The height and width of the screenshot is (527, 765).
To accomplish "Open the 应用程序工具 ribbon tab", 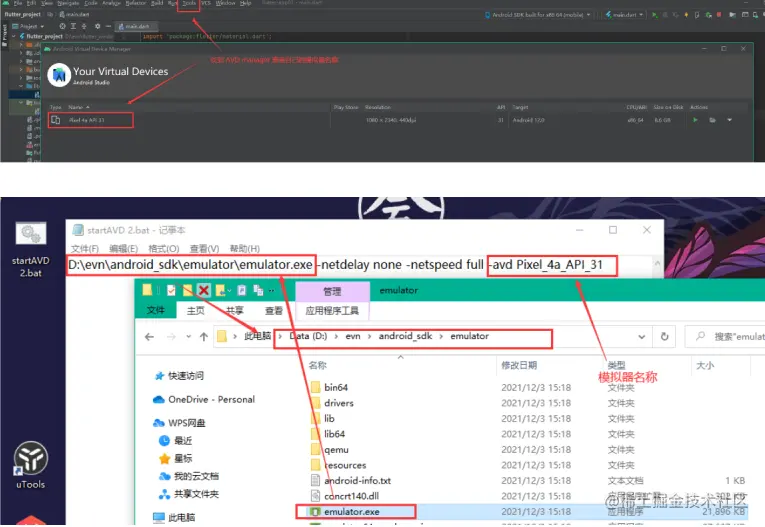I will (x=332, y=310).
